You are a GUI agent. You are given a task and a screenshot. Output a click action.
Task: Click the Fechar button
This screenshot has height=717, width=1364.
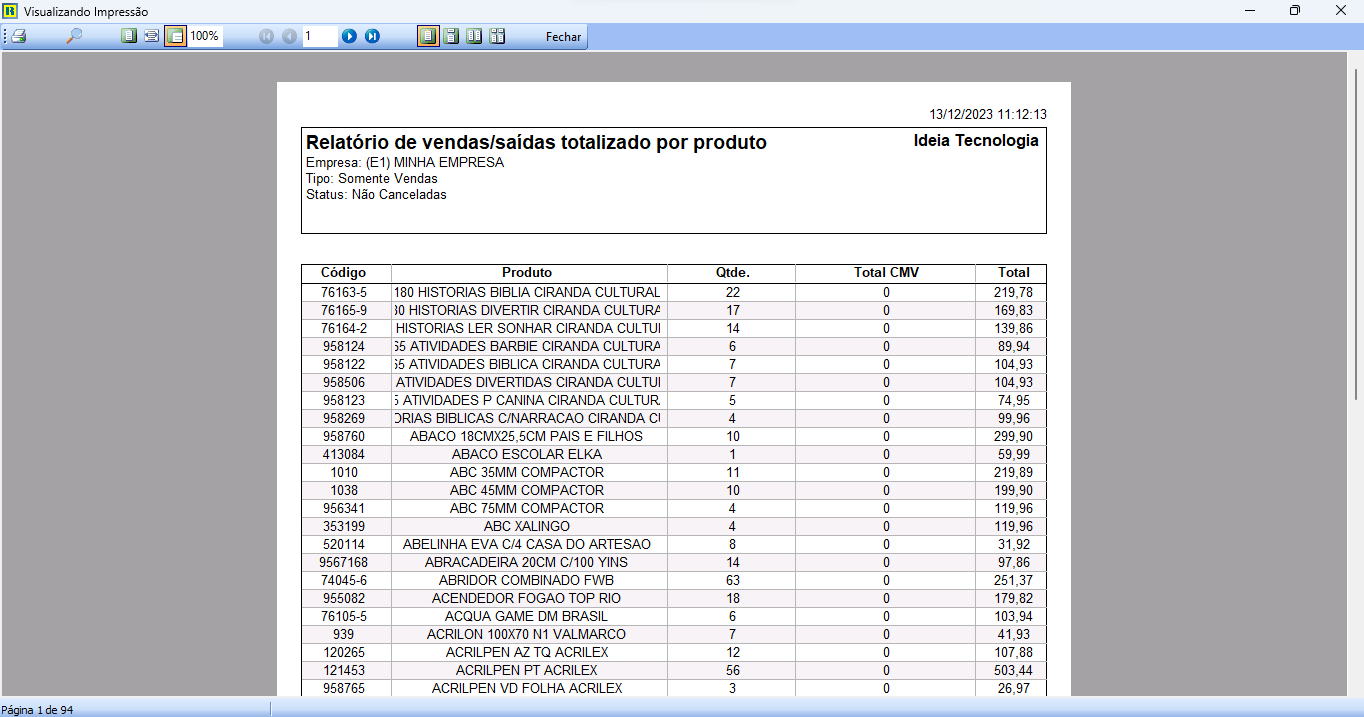click(x=563, y=36)
